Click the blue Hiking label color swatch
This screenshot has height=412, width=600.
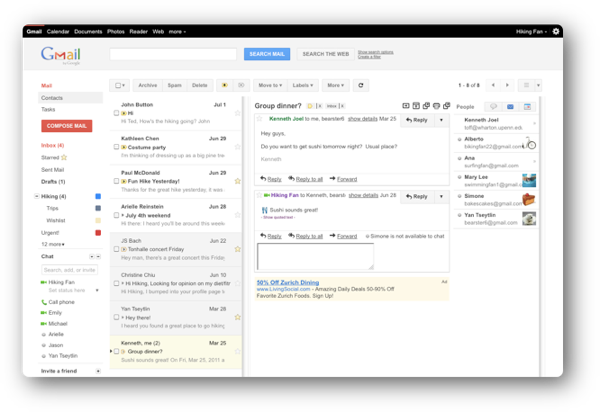[x=98, y=196]
